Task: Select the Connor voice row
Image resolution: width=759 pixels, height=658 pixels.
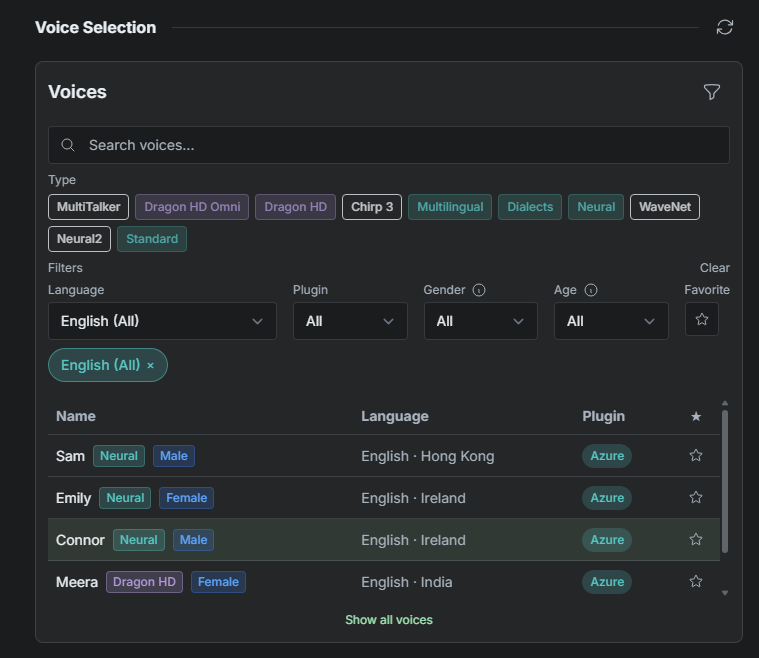Action: click(384, 540)
